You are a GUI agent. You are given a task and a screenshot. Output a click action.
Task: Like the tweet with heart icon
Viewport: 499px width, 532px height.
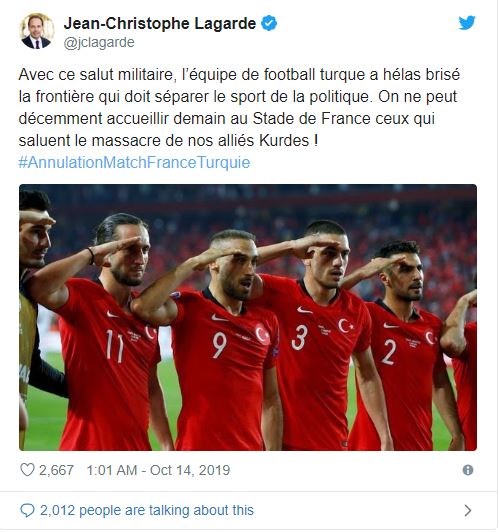coord(27,470)
